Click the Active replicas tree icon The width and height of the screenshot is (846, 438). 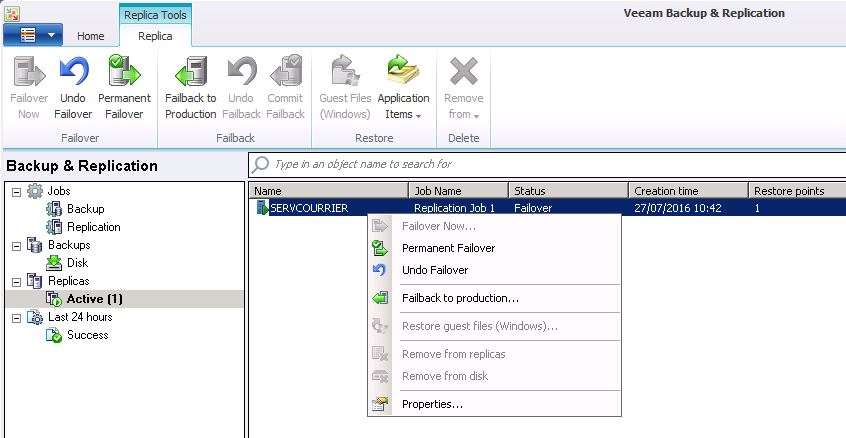click(54, 299)
